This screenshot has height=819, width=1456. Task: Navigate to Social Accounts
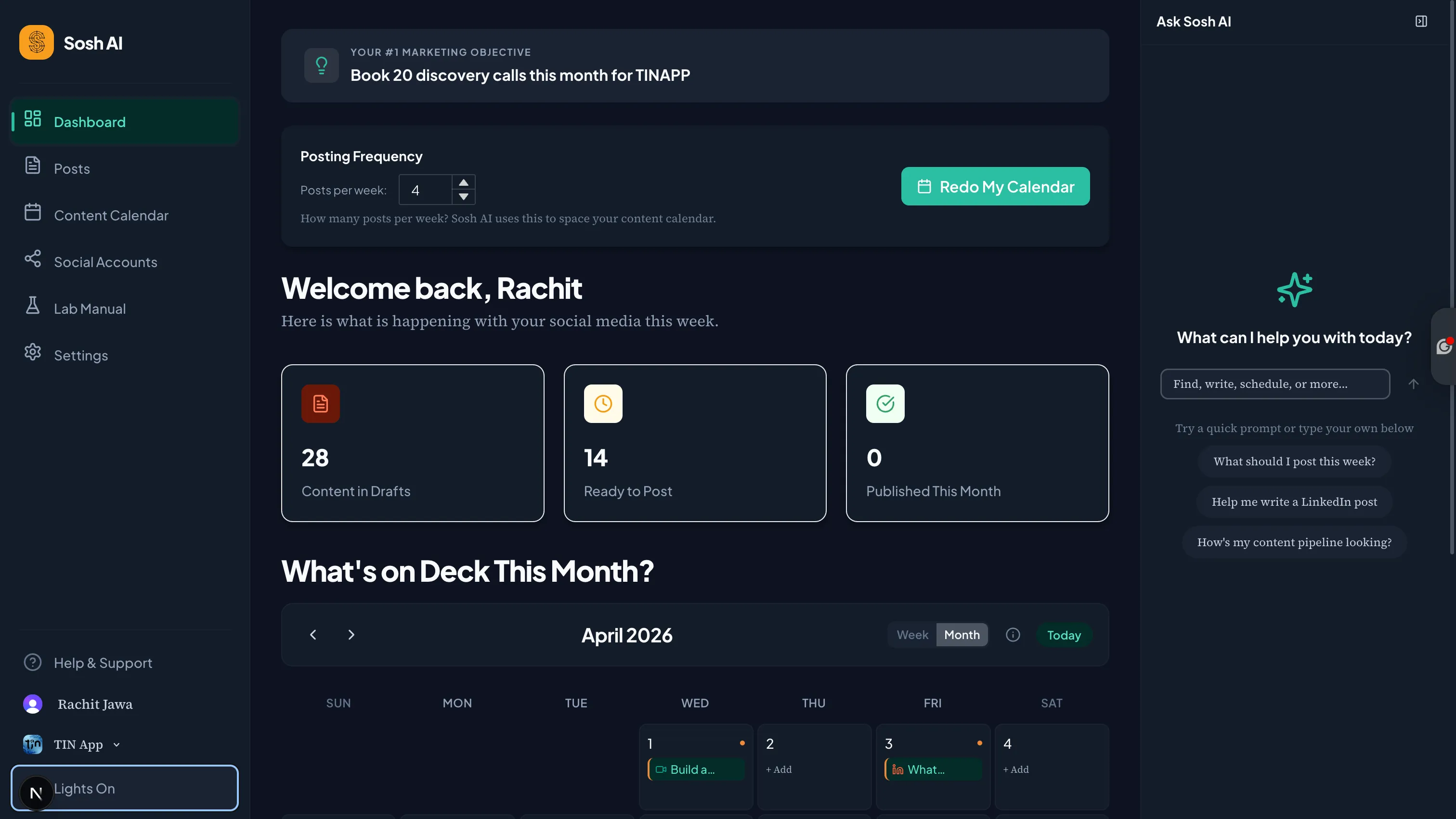pos(125,261)
